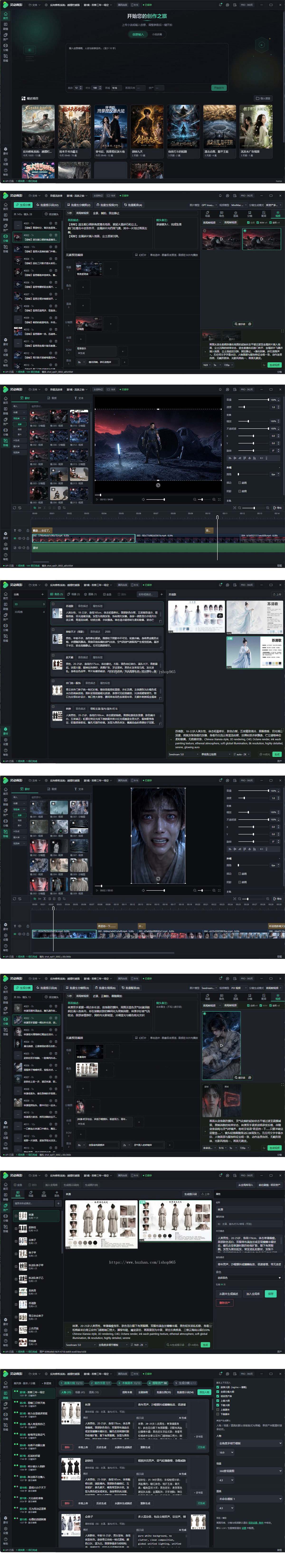Select the highlighted first video clip on the astronaut editor timeline
The width and height of the screenshot is (285, 1568).
(x=83, y=539)
